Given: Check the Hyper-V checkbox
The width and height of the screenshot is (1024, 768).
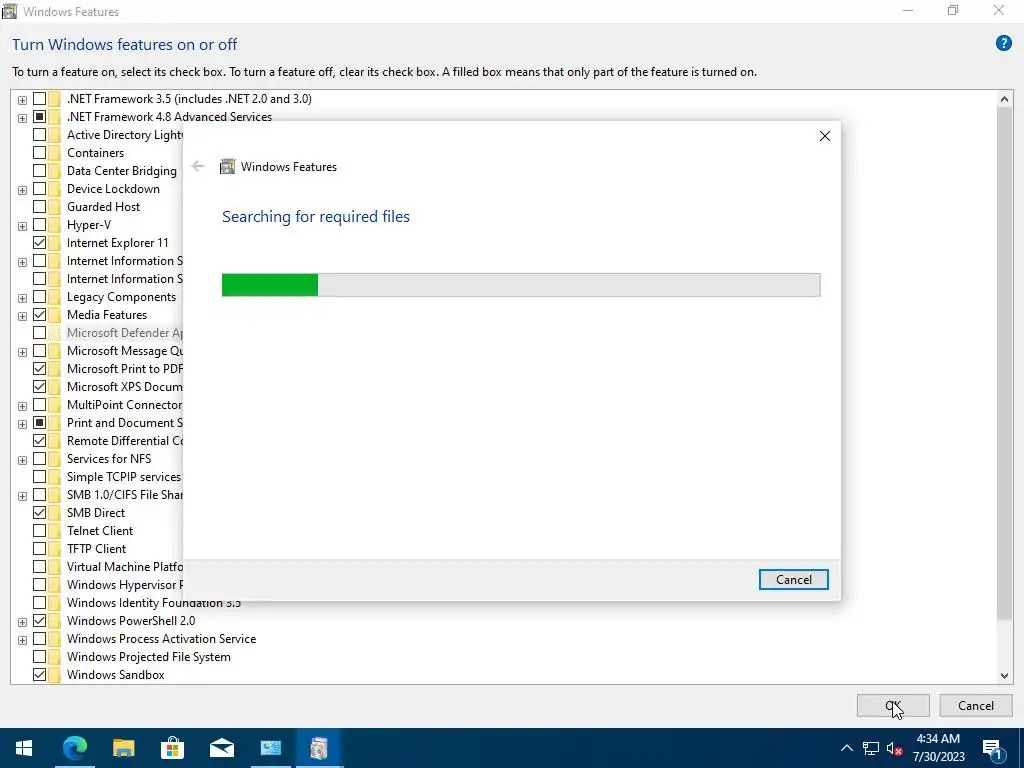Looking at the screenshot, I should 40,225.
